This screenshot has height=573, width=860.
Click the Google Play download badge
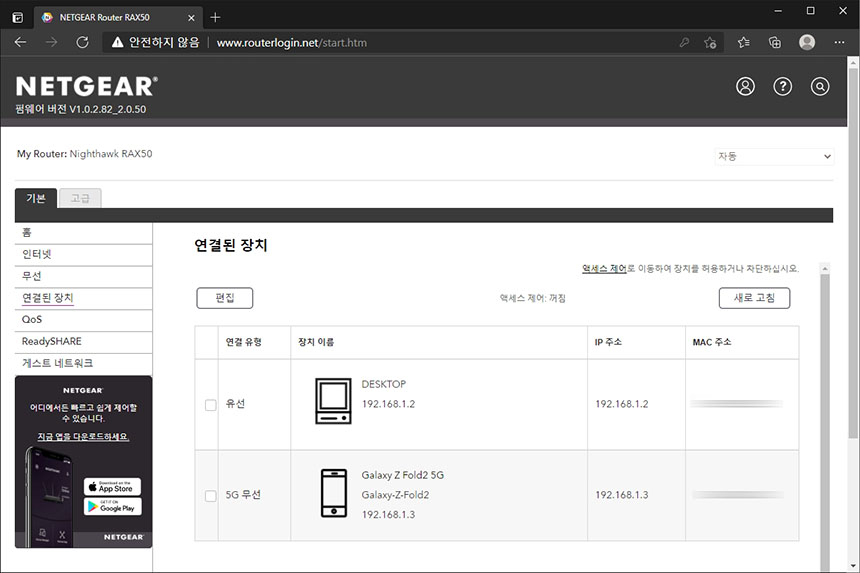pos(112,507)
